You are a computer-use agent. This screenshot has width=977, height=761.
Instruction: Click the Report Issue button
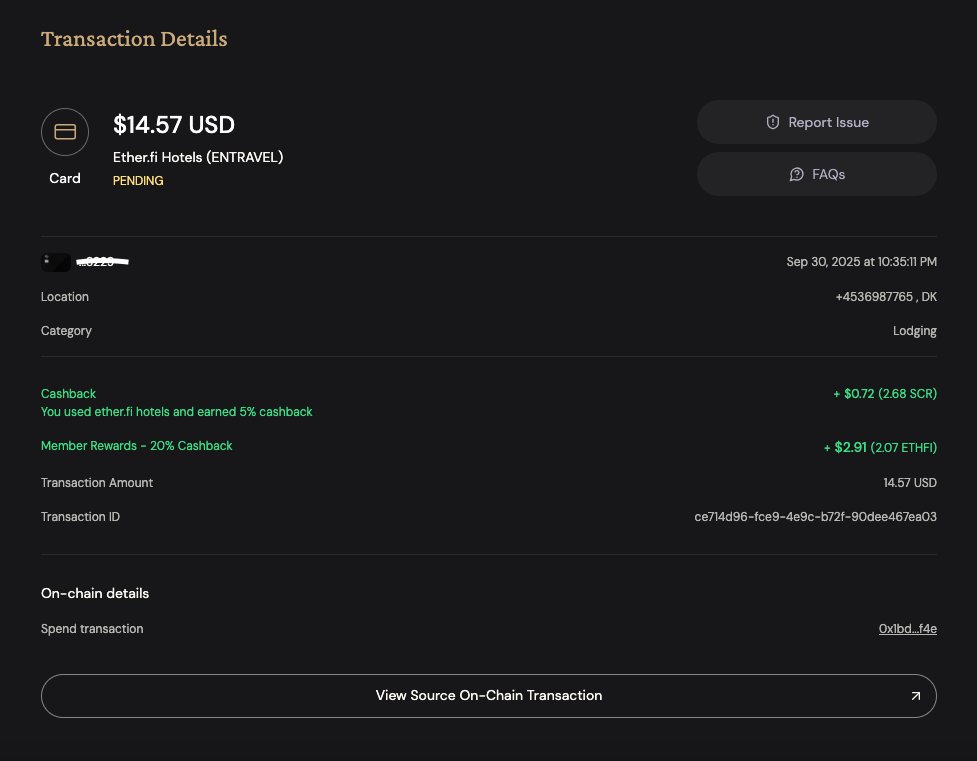[816, 122]
